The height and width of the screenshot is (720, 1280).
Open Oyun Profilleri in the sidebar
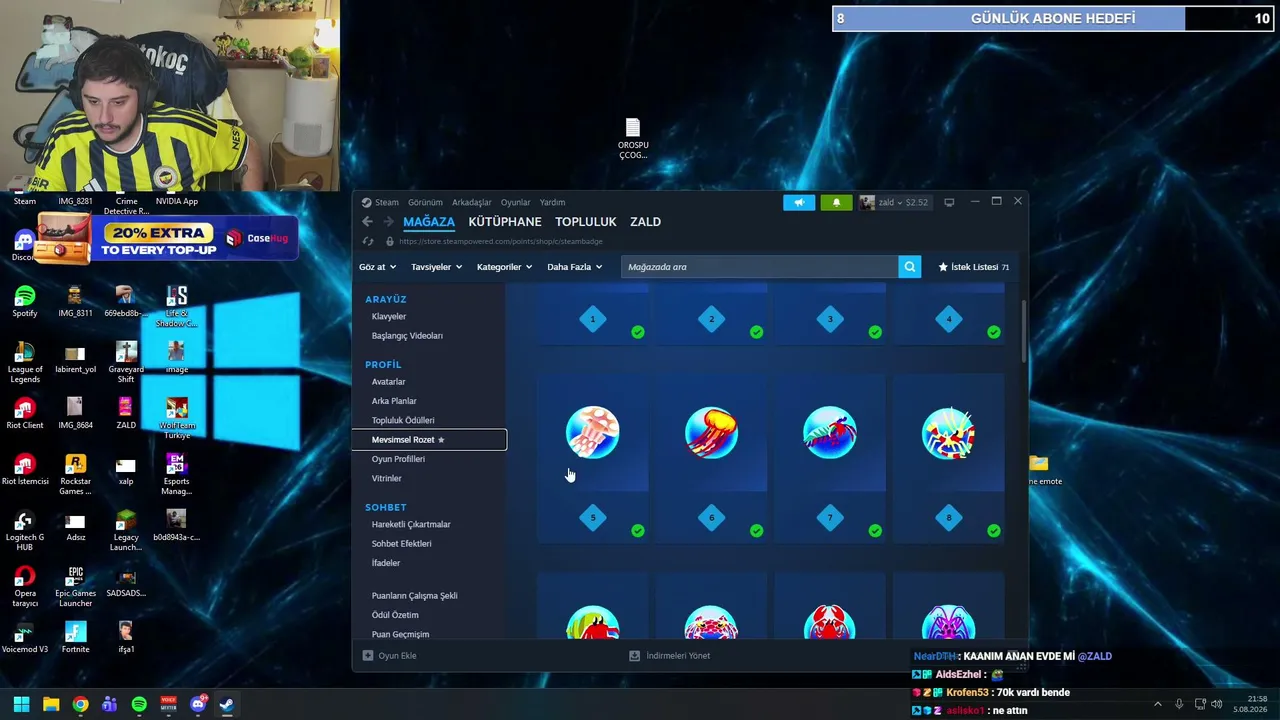398,459
